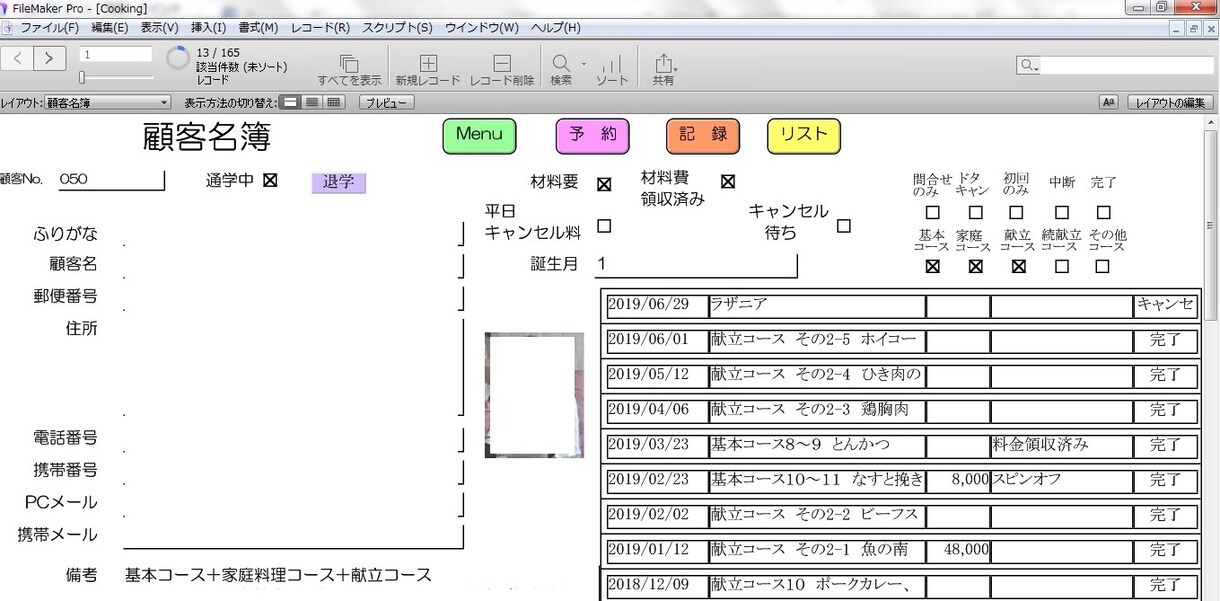Check the その他コース checkbox

coord(1102,266)
